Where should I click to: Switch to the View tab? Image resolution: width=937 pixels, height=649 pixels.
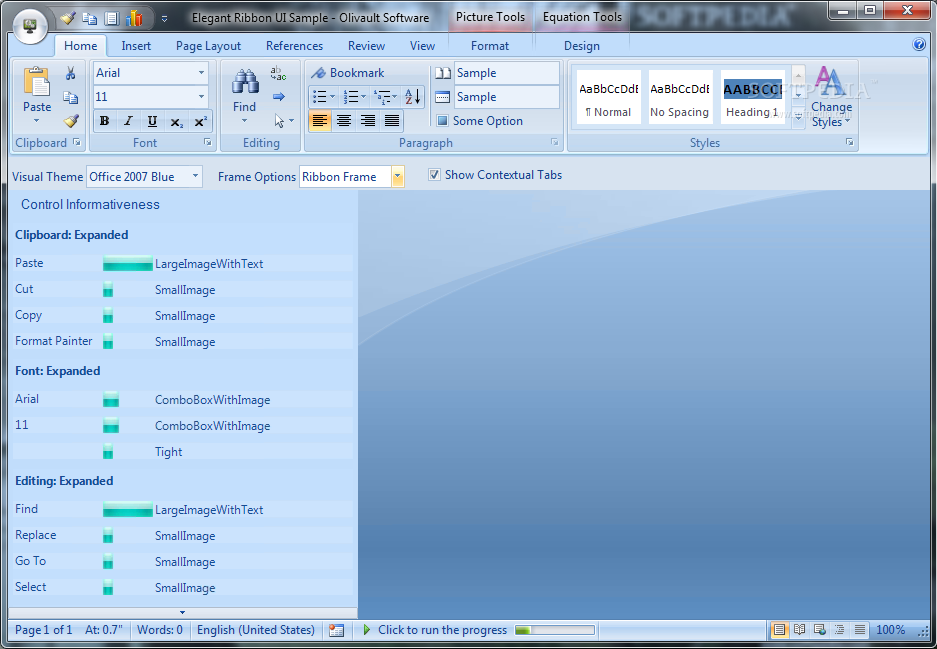coord(422,46)
